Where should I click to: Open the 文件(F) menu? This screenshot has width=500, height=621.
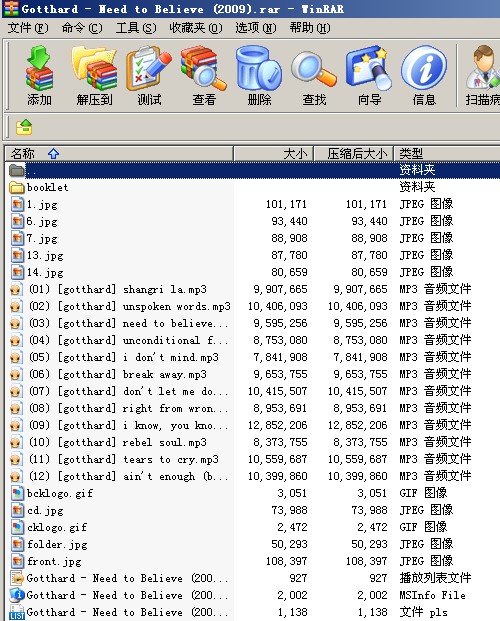pyautogui.click(x=28, y=28)
